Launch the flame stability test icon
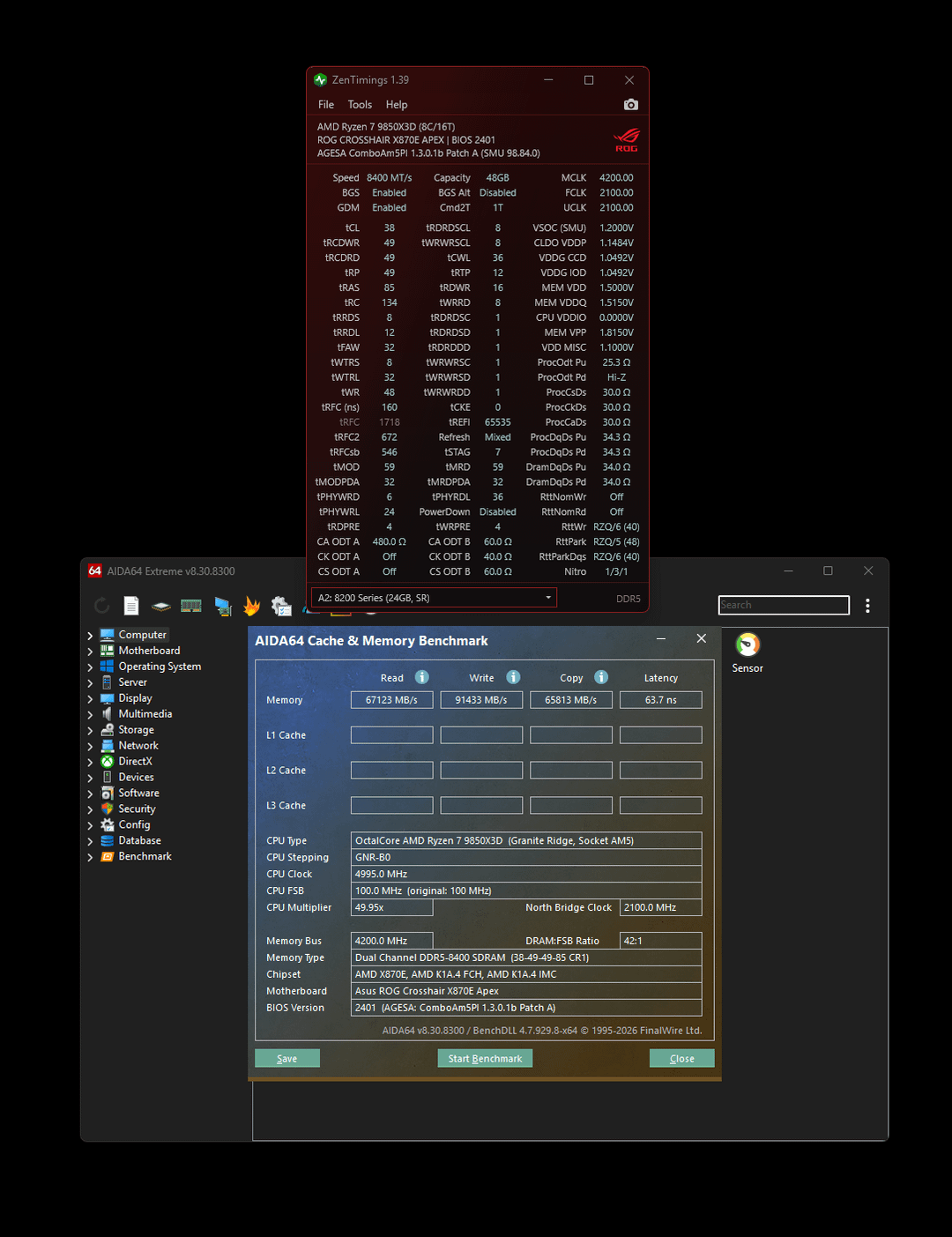952x1237 pixels. point(252,606)
